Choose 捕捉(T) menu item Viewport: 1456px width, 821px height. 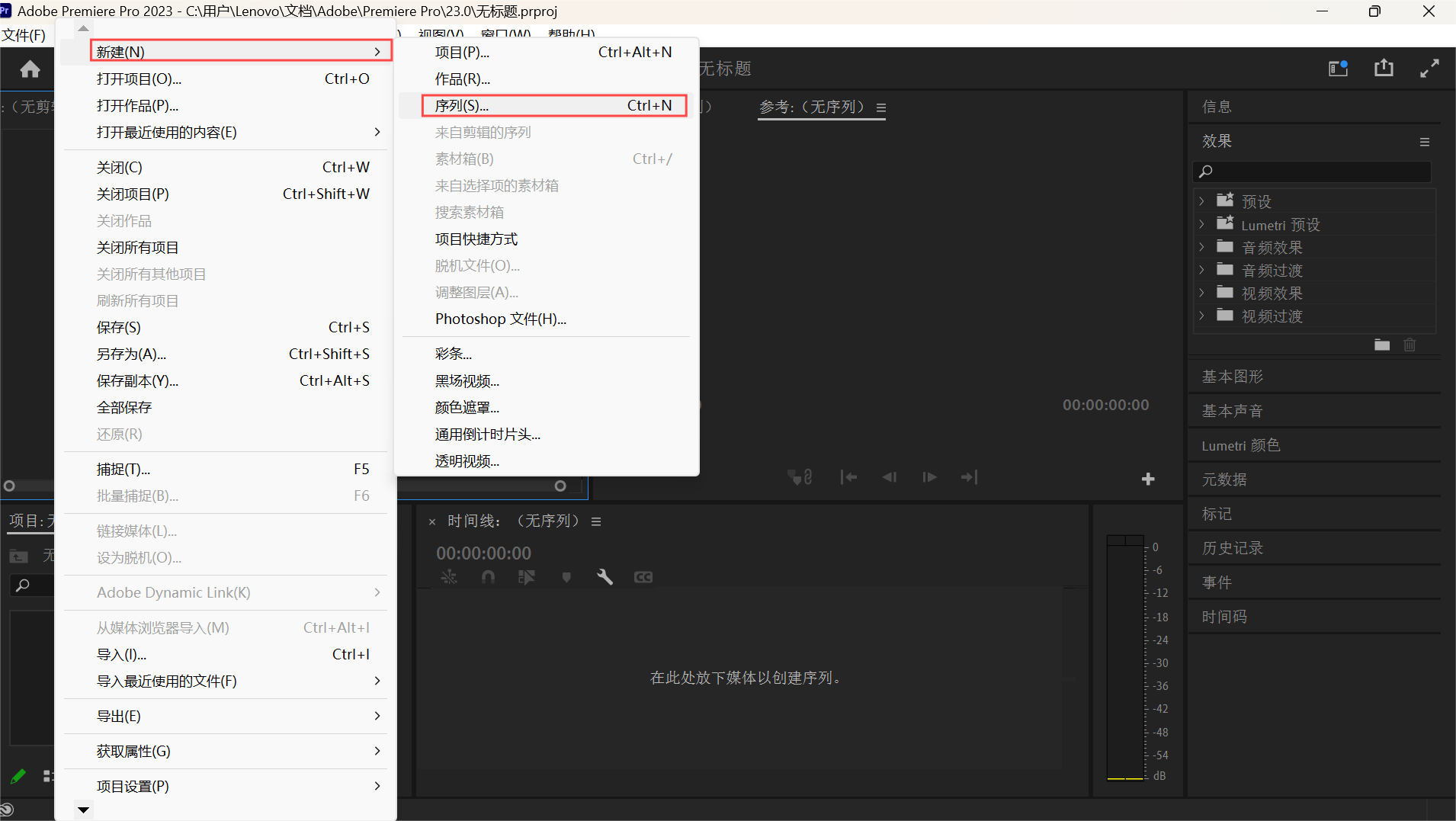(x=226, y=469)
